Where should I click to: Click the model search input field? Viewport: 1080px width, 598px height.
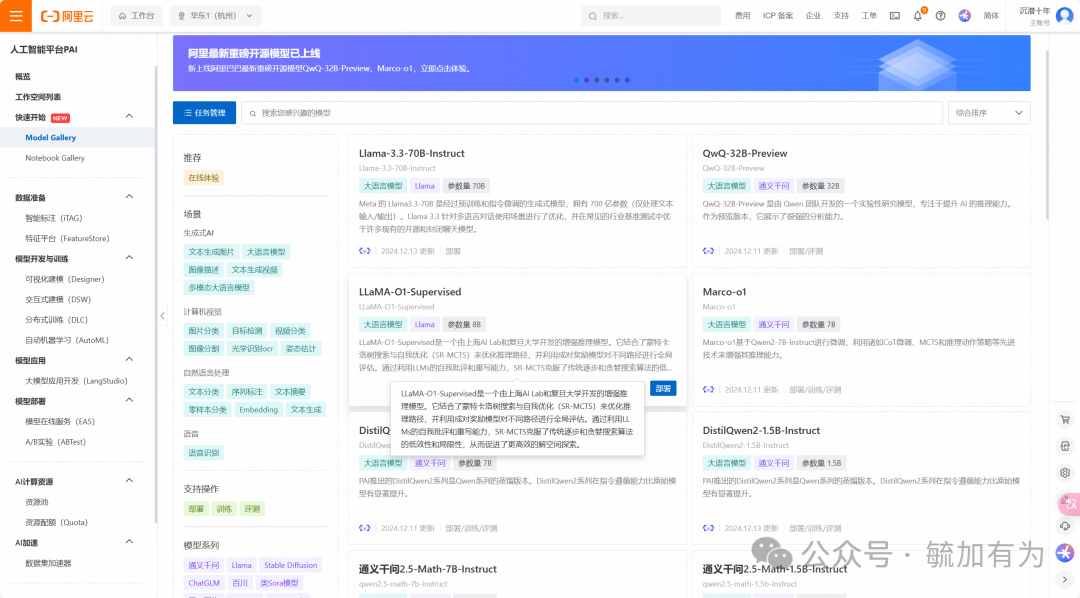(592, 113)
